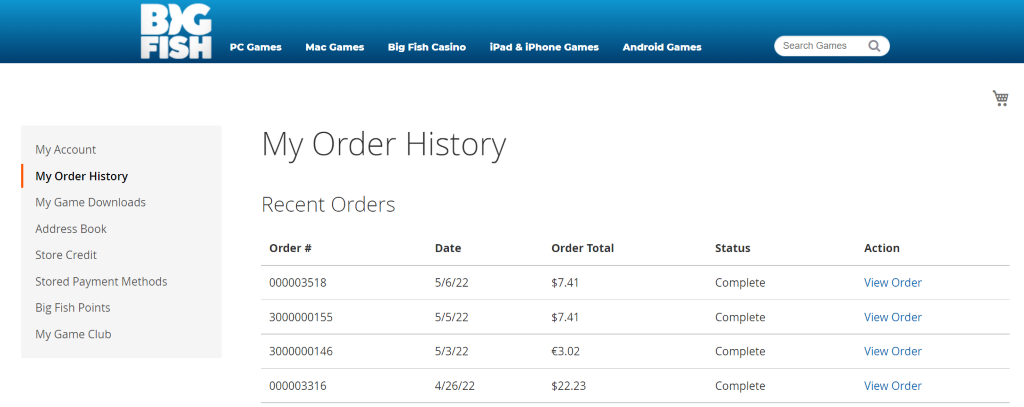Click the Big Fish logo
This screenshot has height=407, width=1024.
click(176, 31)
